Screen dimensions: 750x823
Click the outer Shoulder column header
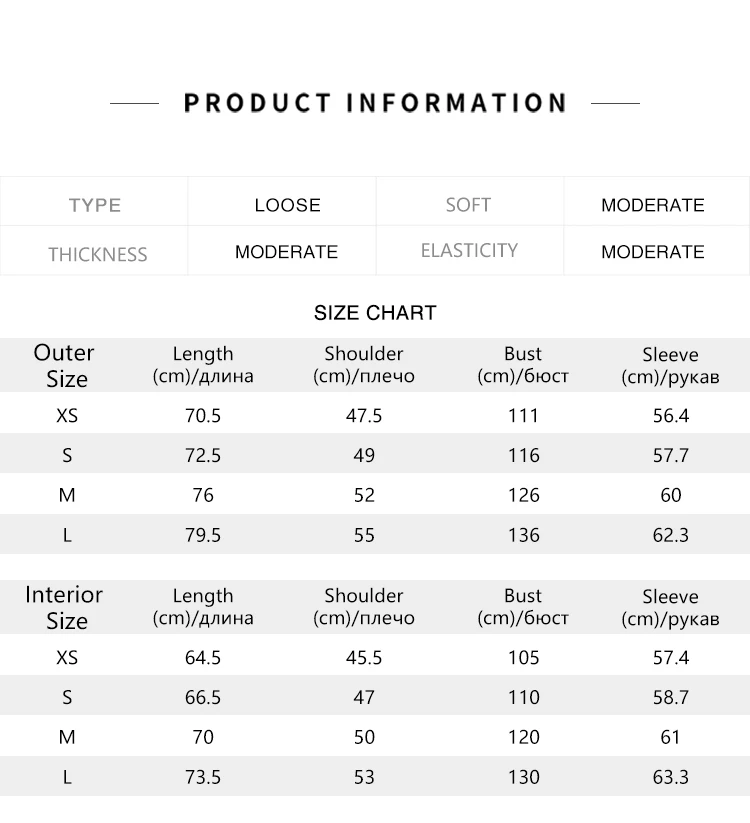[364, 365]
